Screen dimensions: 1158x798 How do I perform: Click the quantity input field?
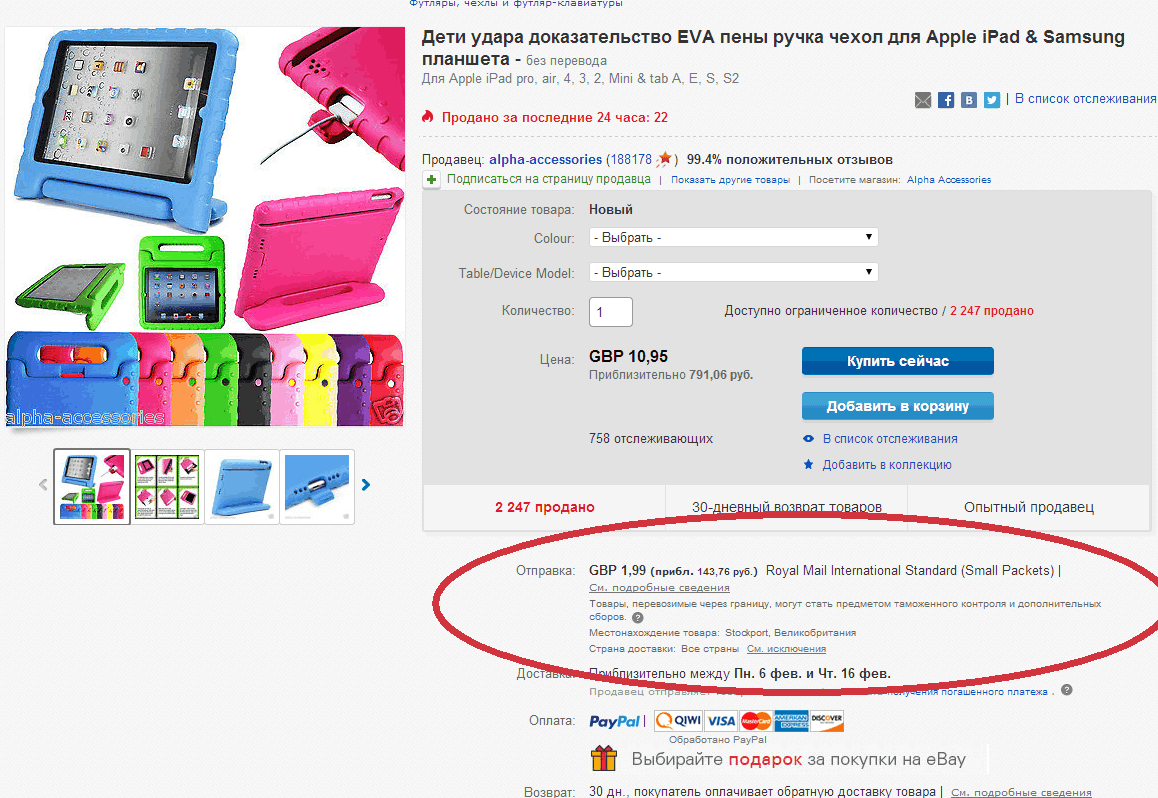pos(611,312)
